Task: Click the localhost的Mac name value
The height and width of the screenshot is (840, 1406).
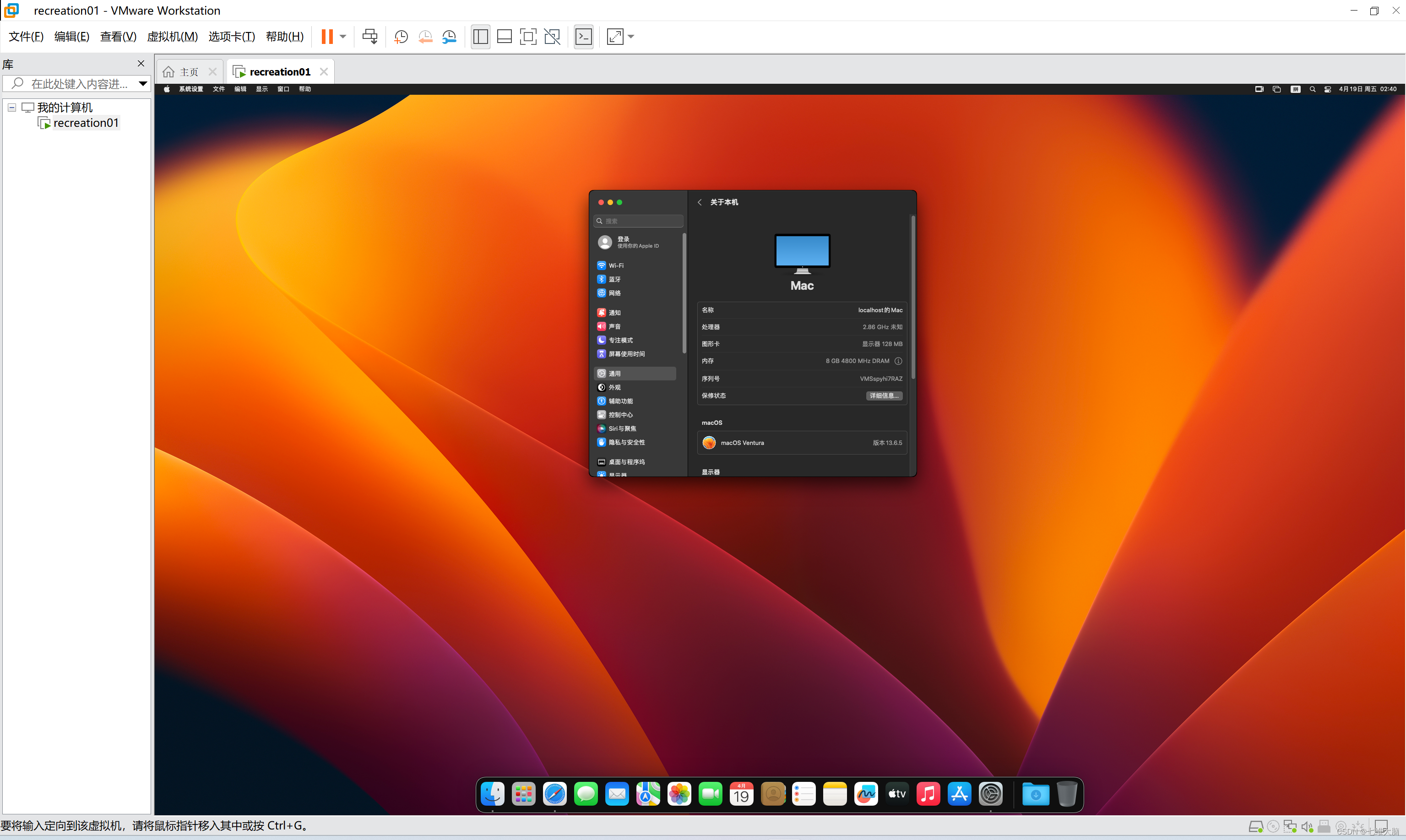Action: (x=880, y=310)
